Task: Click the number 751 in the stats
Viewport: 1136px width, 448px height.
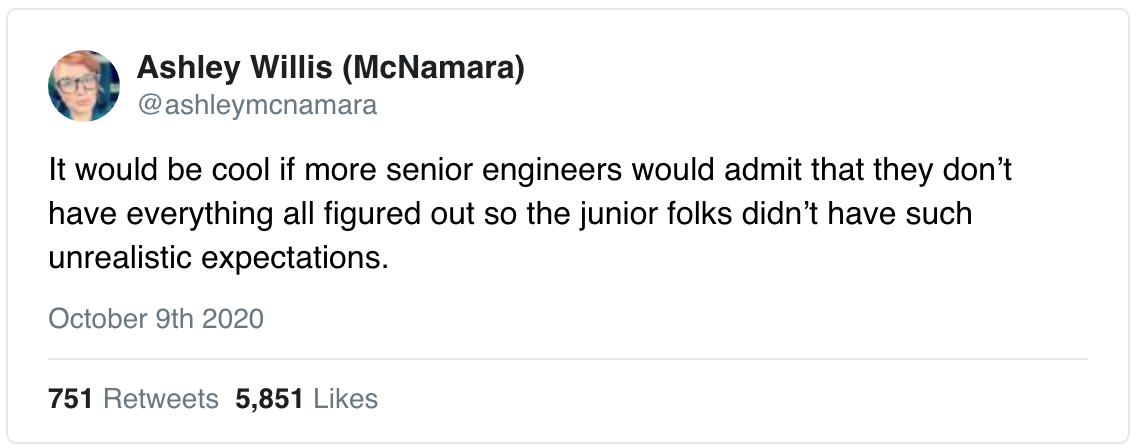Action: 70,399
